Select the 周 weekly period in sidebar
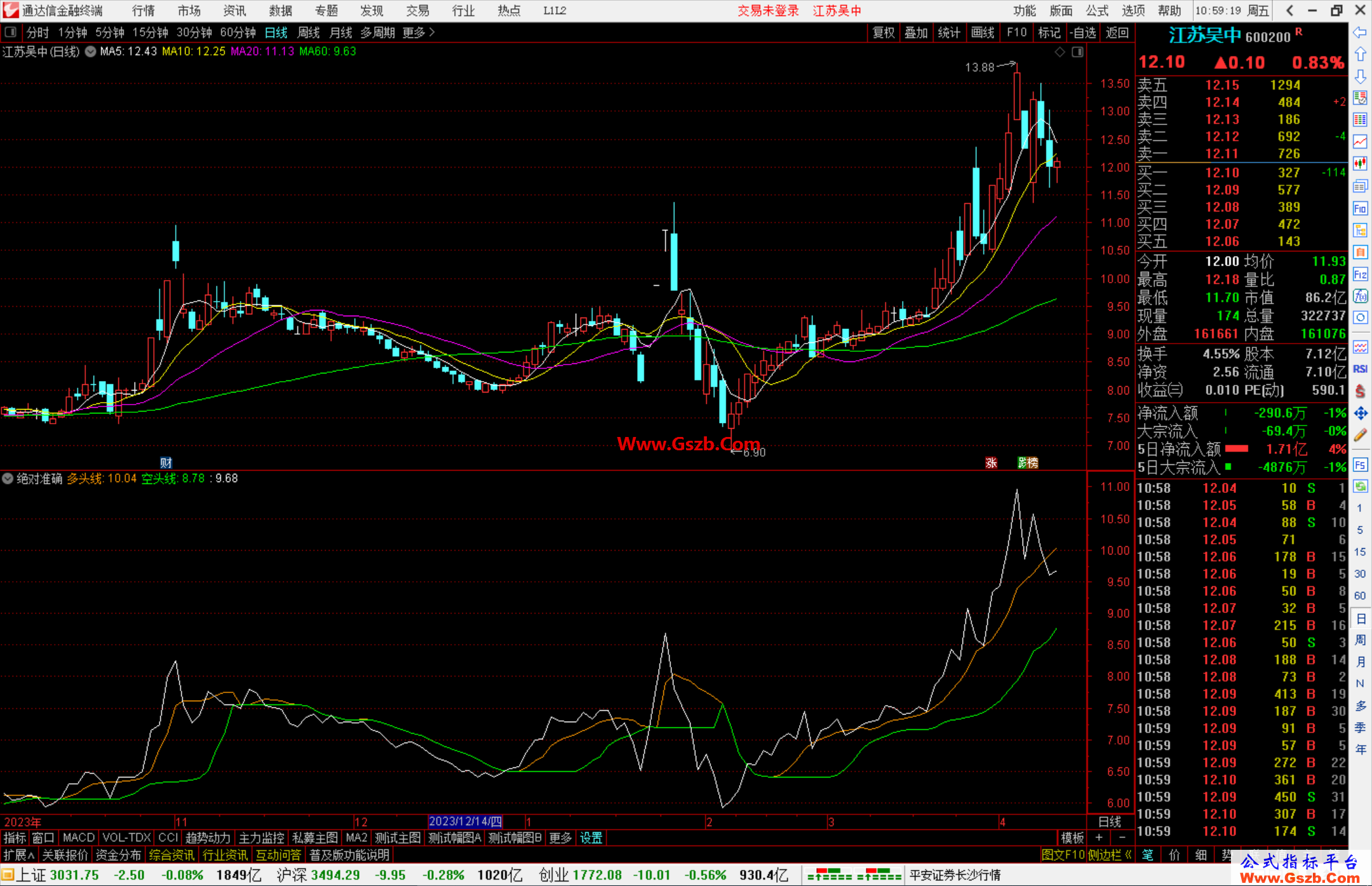1372x886 pixels. point(1360,640)
